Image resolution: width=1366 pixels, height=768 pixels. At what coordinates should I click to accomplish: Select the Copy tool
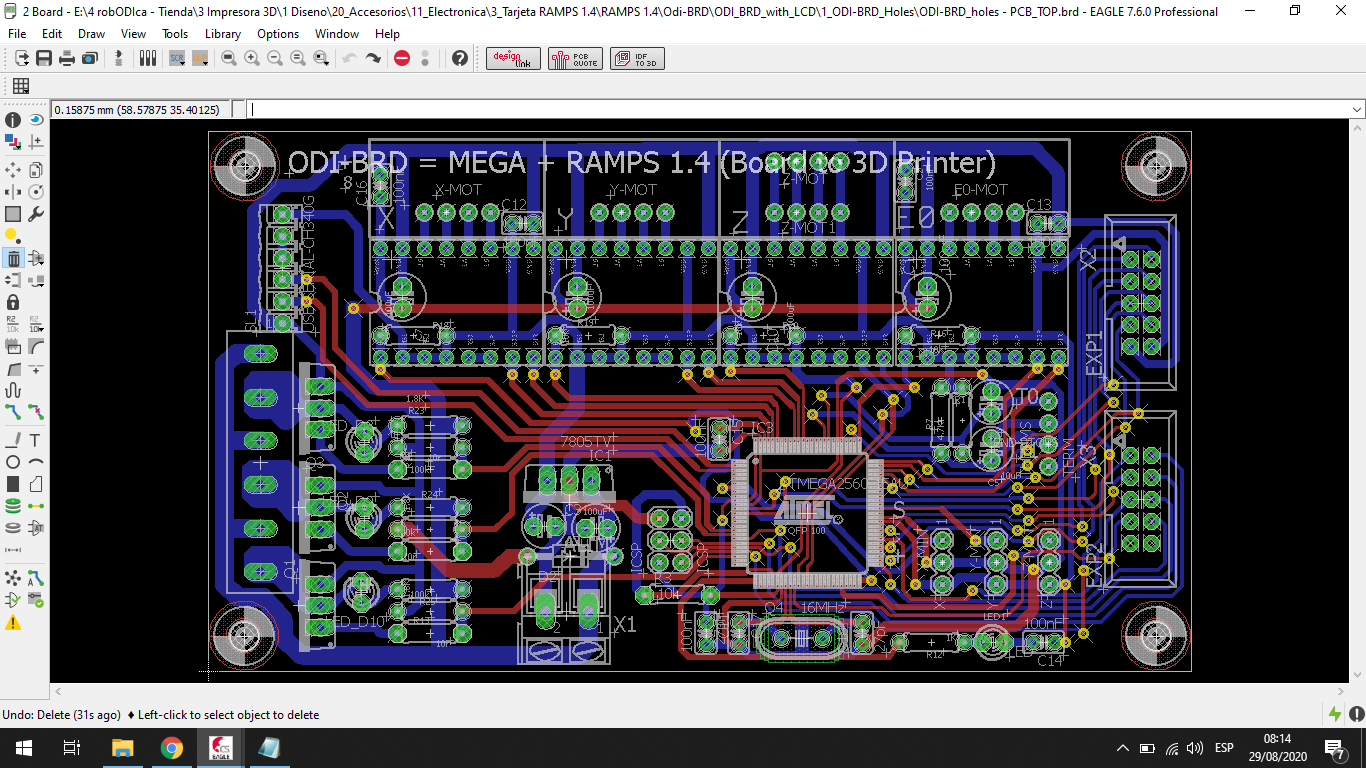pyautogui.click(x=36, y=170)
